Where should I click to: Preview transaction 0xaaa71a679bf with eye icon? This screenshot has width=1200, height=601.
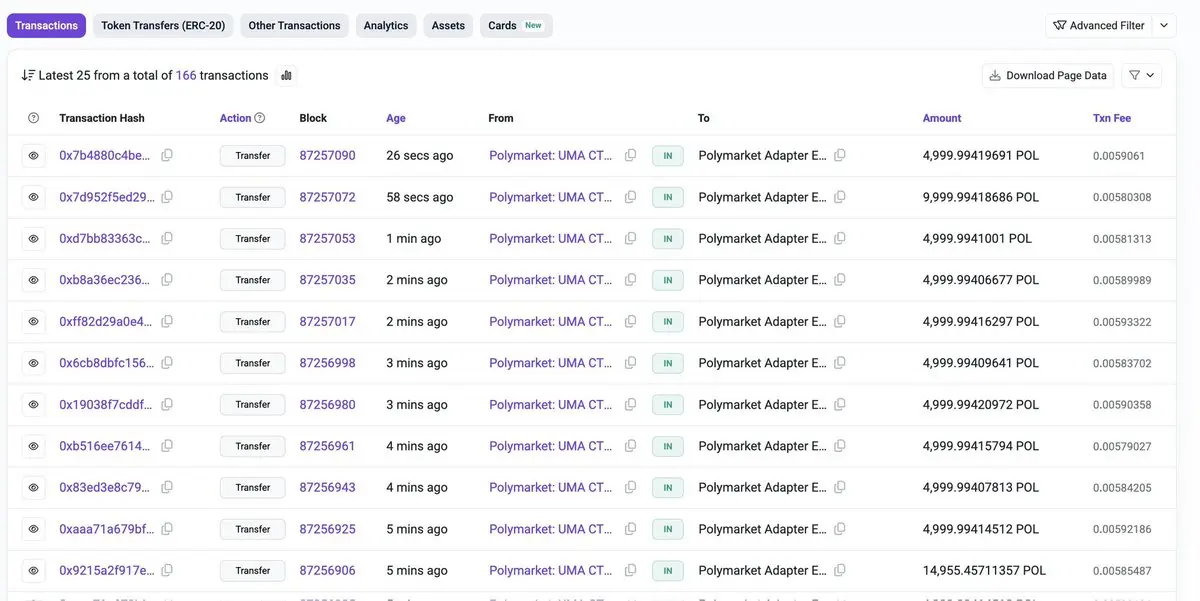tap(33, 529)
